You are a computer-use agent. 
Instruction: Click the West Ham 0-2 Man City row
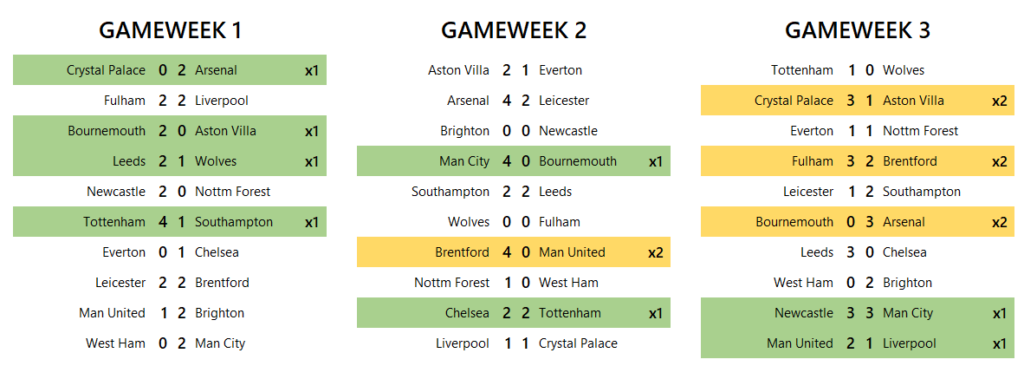point(170,343)
